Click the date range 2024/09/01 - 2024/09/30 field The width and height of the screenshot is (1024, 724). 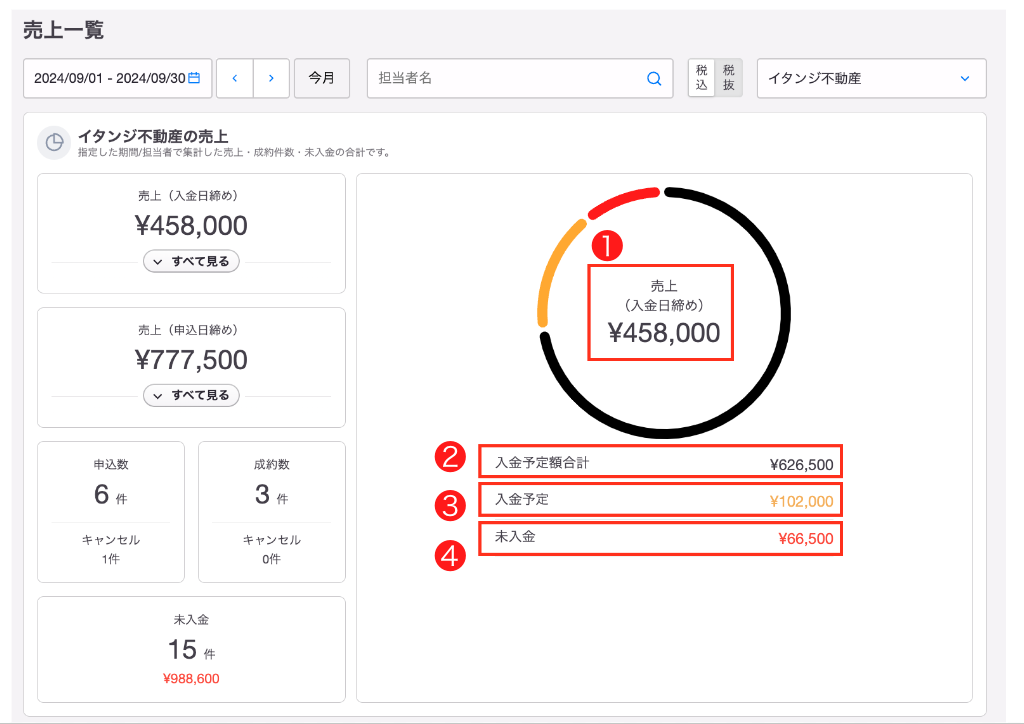pos(118,78)
